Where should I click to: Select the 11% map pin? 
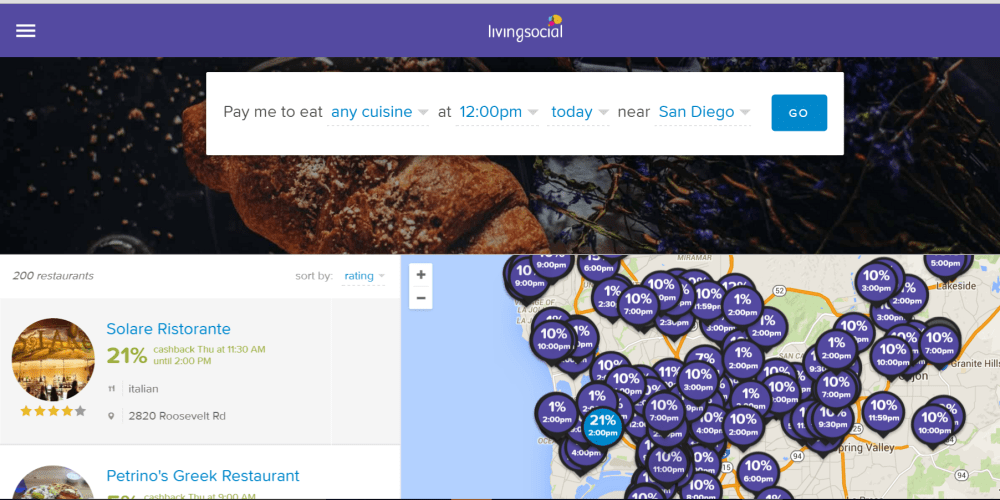point(670,372)
